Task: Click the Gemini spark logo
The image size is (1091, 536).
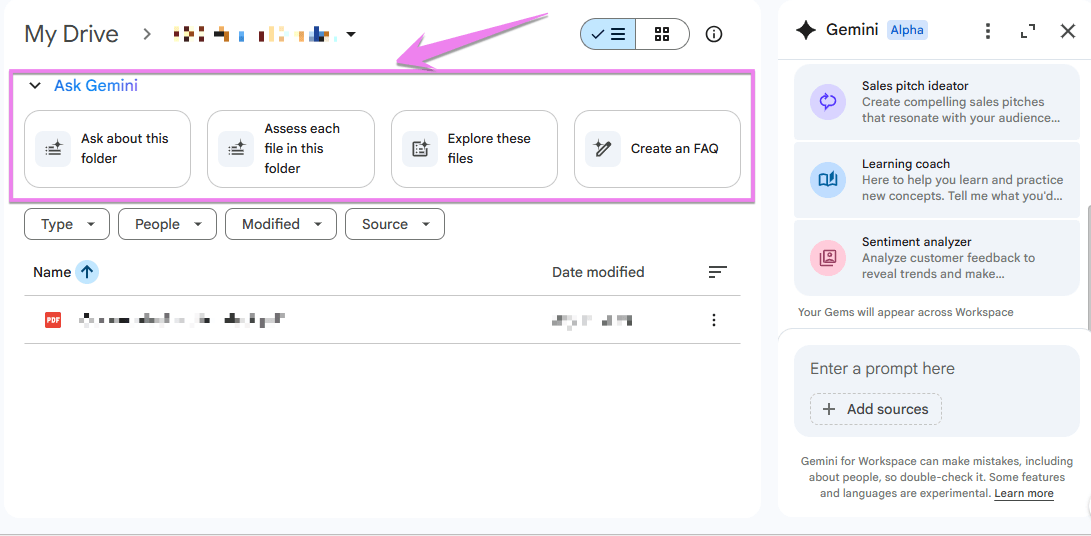Action: [806, 31]
